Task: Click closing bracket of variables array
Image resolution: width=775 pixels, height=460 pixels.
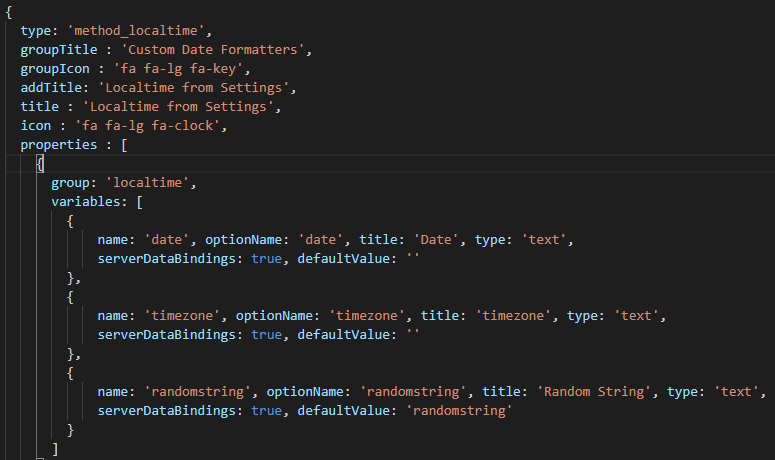Action: coord(55,449)
